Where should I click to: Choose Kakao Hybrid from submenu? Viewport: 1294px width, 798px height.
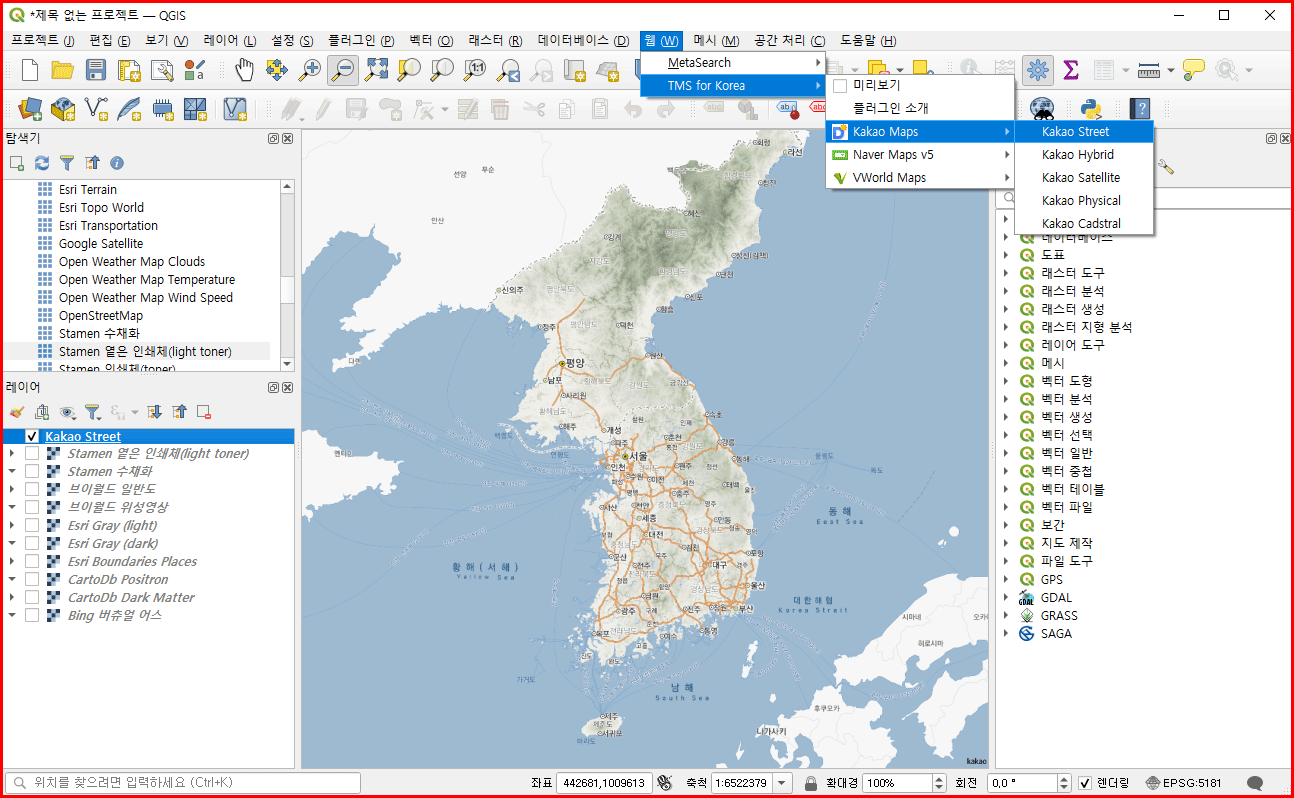(x=1084, y=155)
